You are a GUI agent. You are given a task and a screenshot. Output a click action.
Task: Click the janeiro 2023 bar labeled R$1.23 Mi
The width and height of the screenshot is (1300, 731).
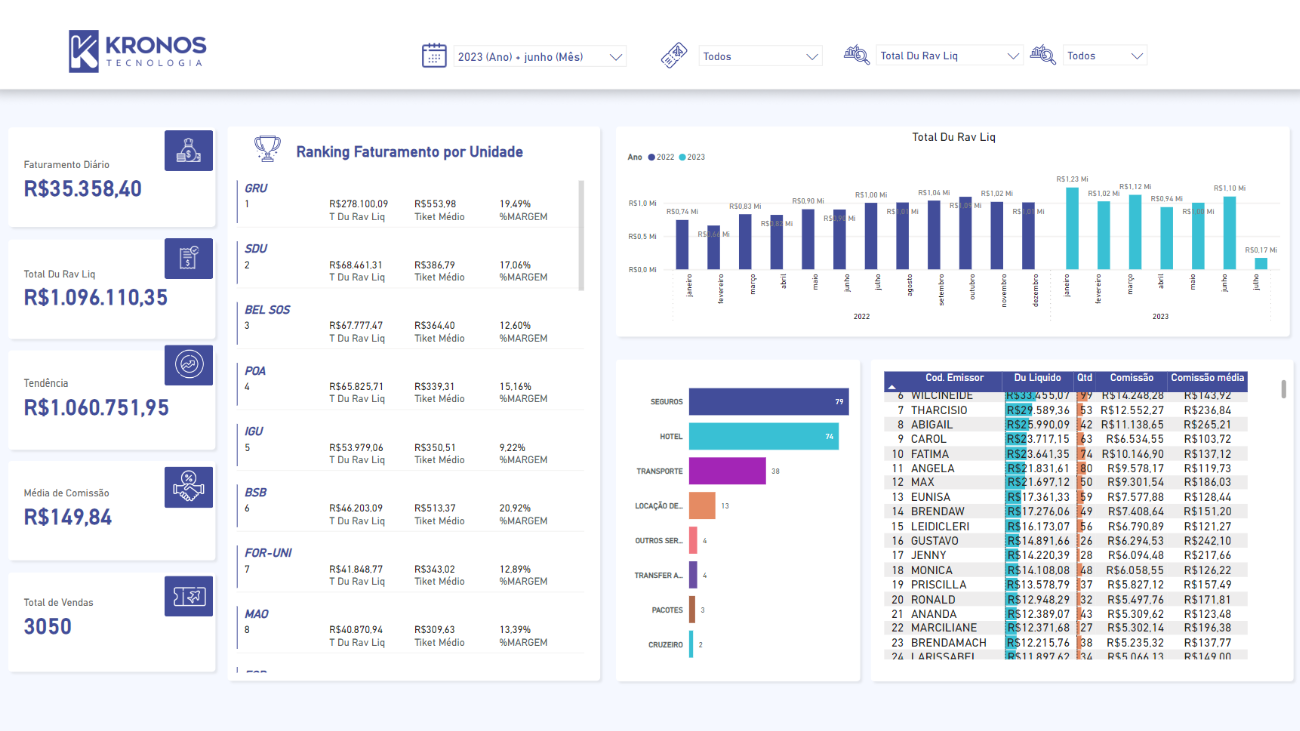[x=1072, y=228]
